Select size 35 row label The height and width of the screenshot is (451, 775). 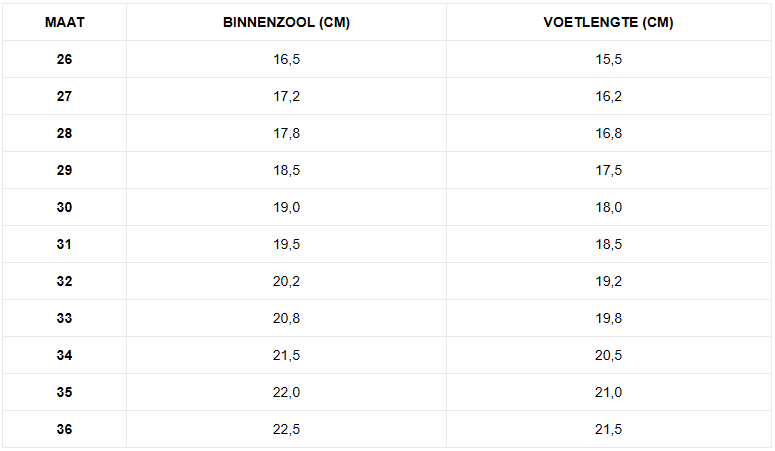tap(64, 392)
